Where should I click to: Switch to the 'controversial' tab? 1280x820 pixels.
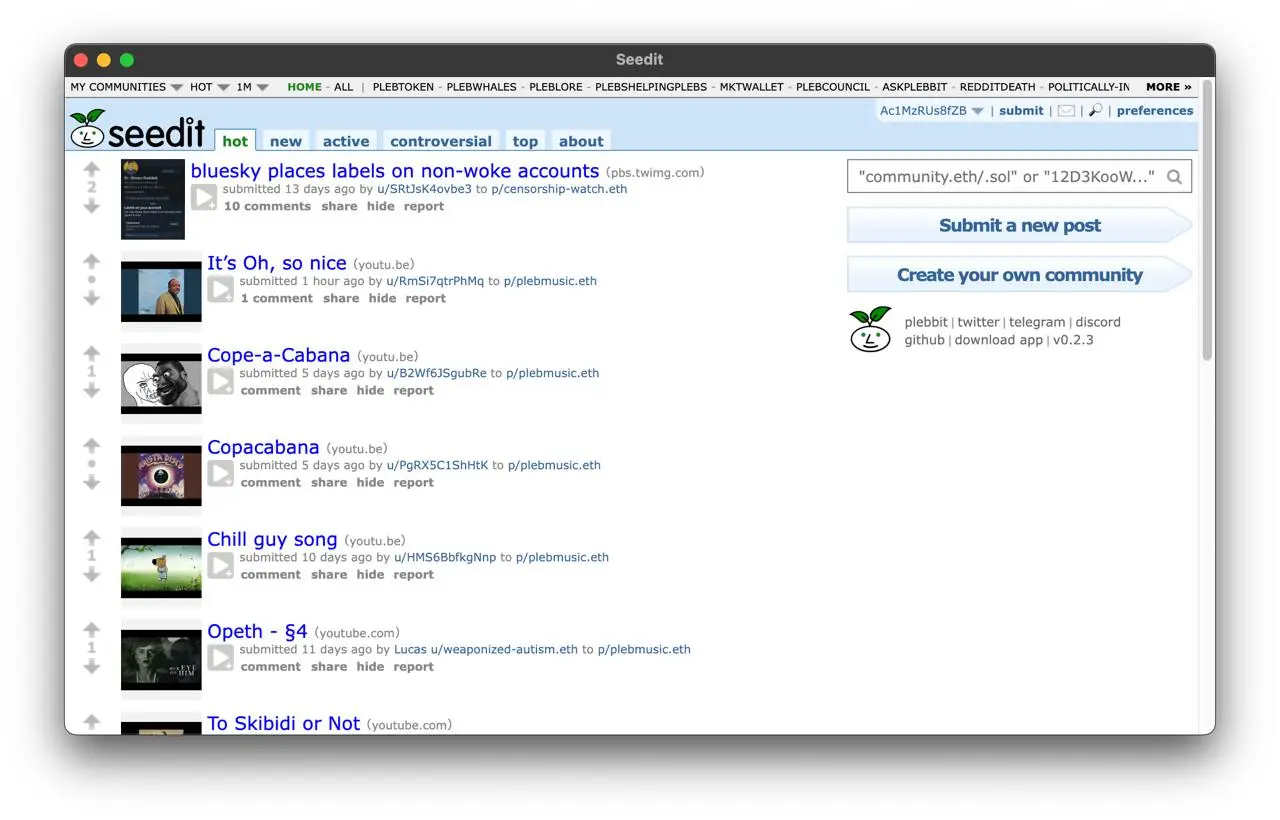point(440,141)
